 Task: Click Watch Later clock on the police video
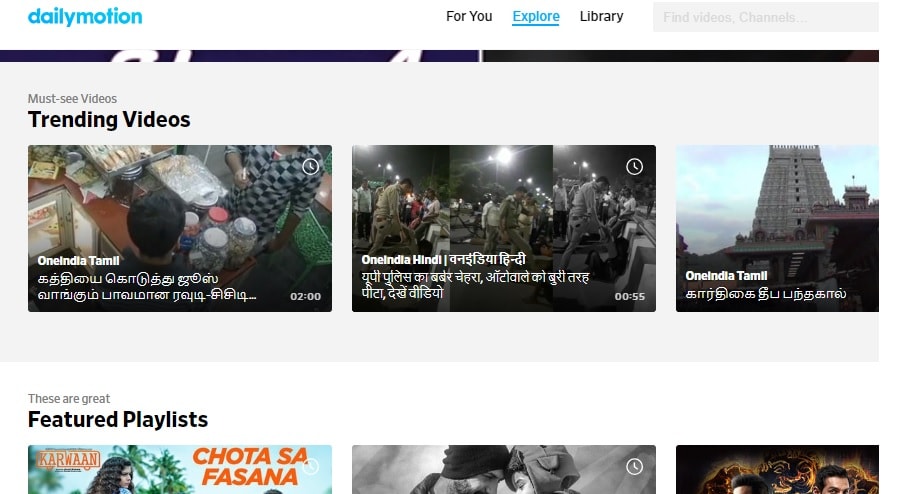click(x=634, y=166)
